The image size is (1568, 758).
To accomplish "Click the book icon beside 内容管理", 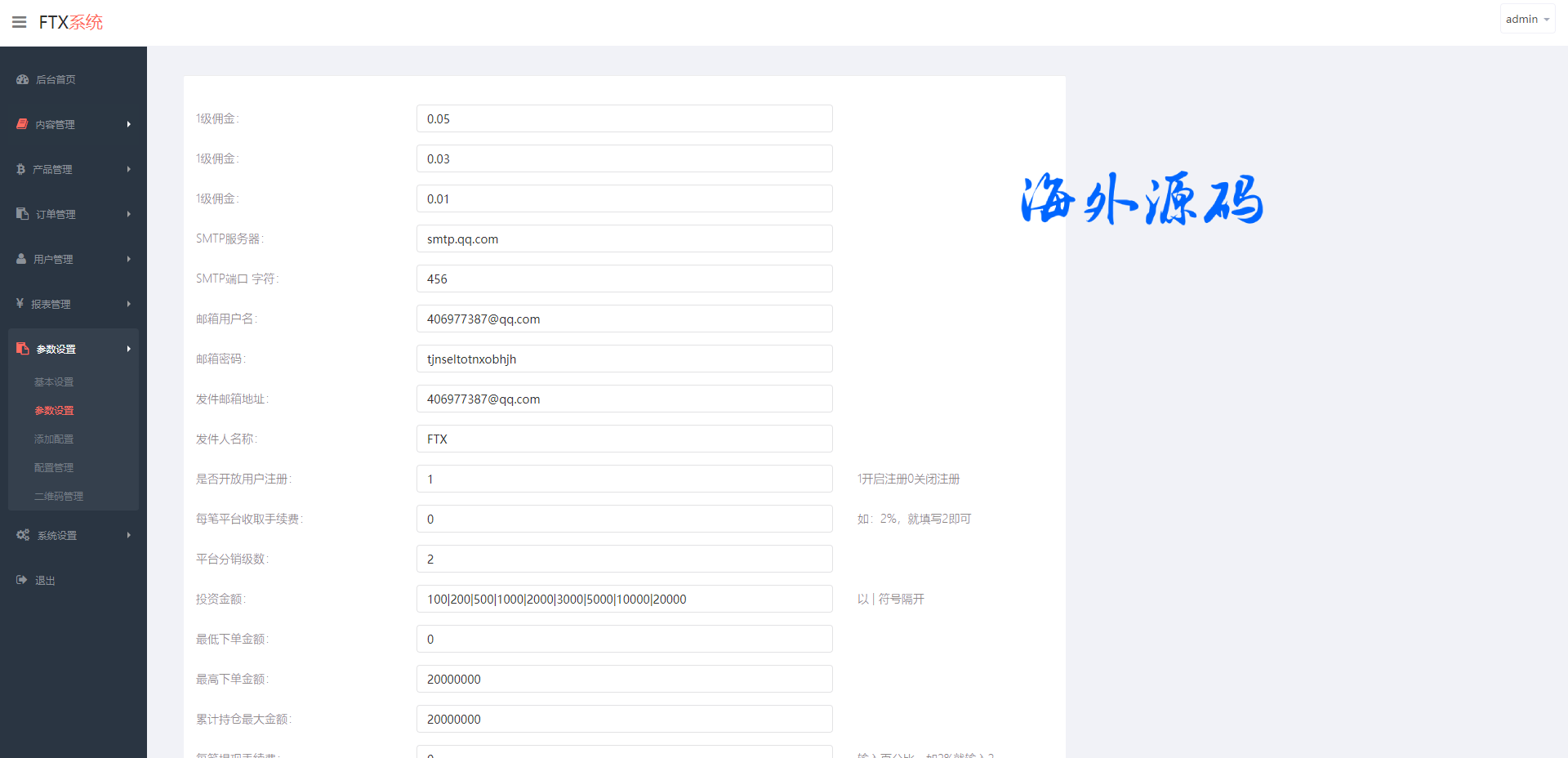I will 23,124.
